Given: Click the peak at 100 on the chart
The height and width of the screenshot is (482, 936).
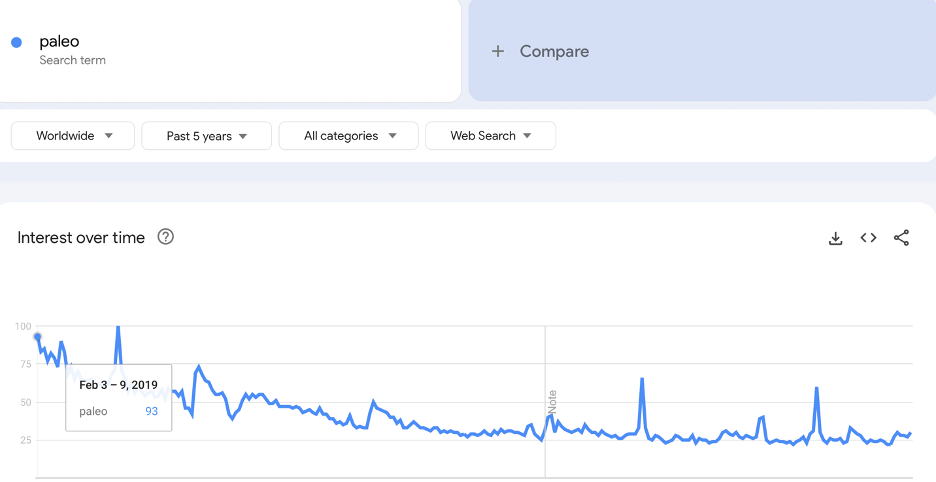Looking at the screenshot, I should (118, 327).
